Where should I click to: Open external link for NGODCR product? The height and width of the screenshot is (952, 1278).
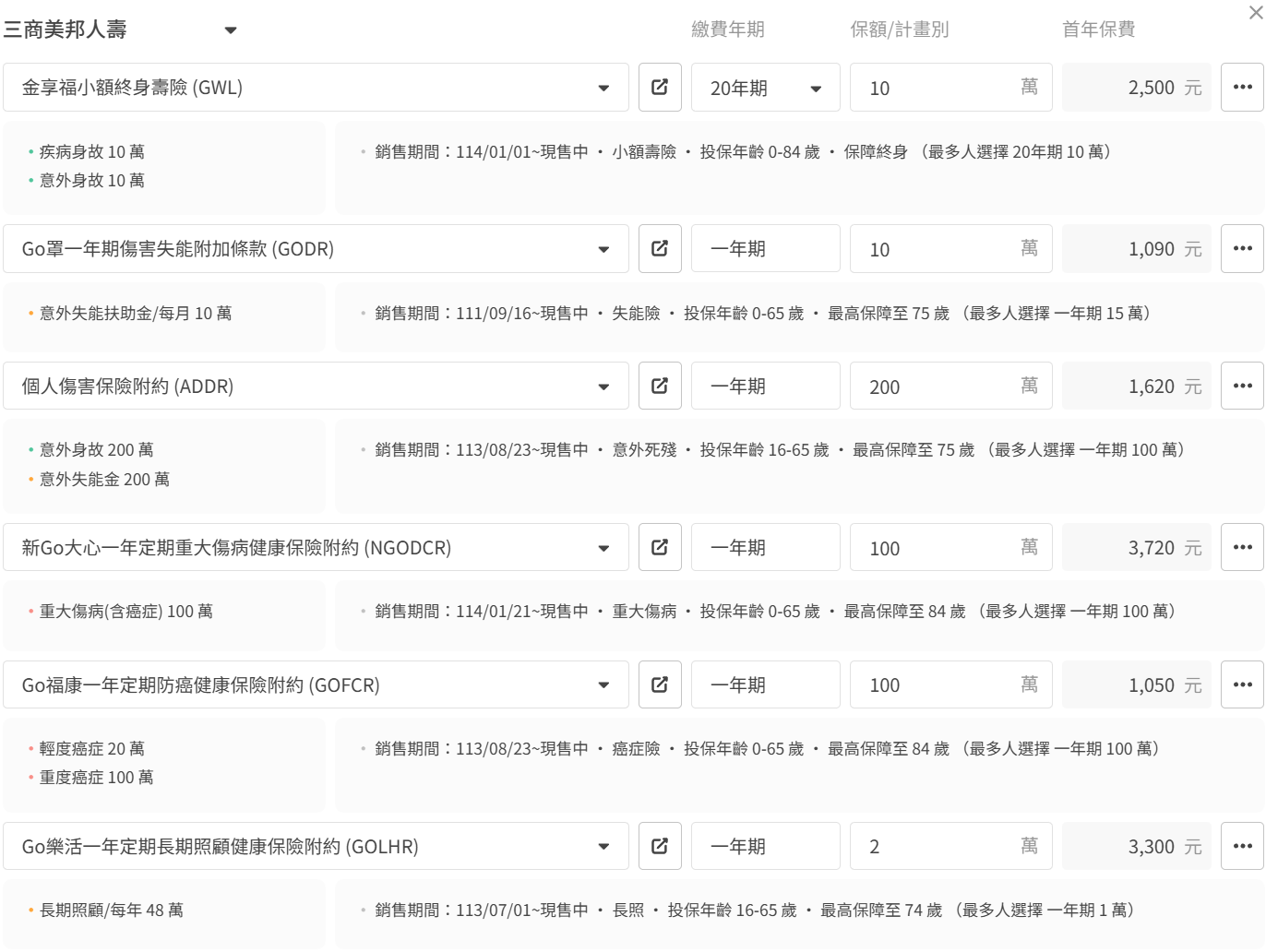click(660, 547)
